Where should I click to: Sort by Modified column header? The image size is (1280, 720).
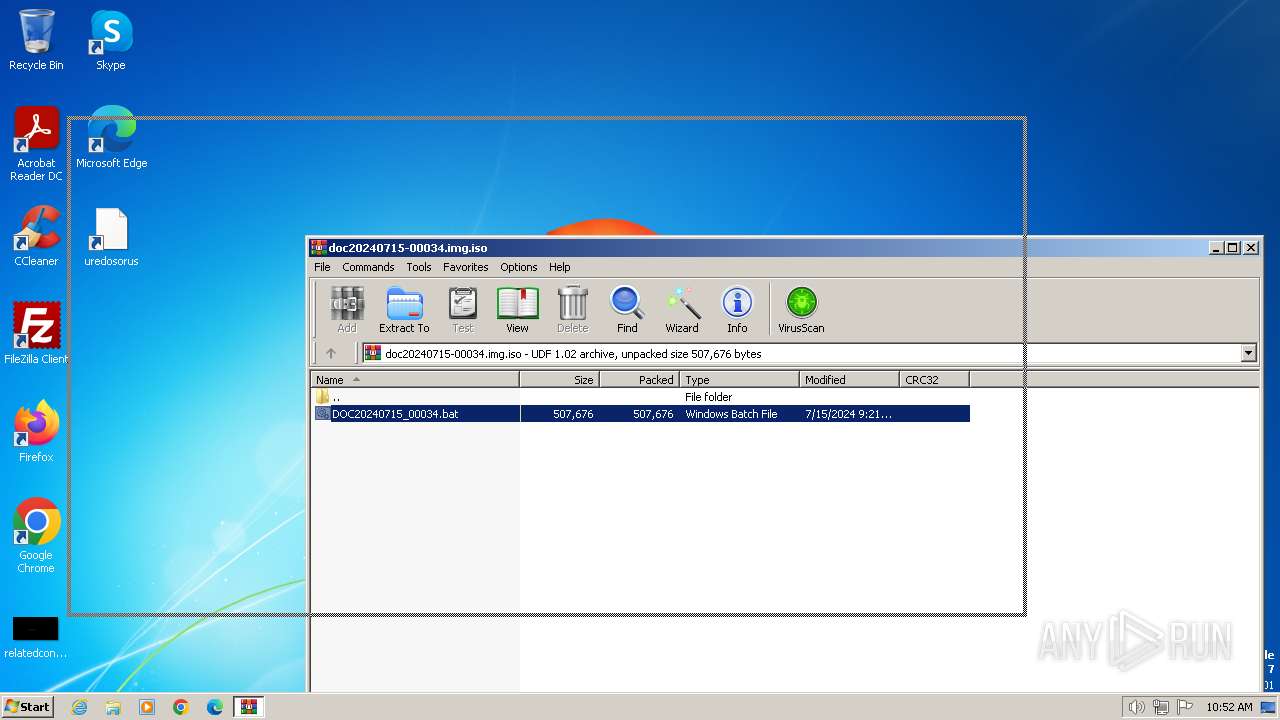point(850,380)
